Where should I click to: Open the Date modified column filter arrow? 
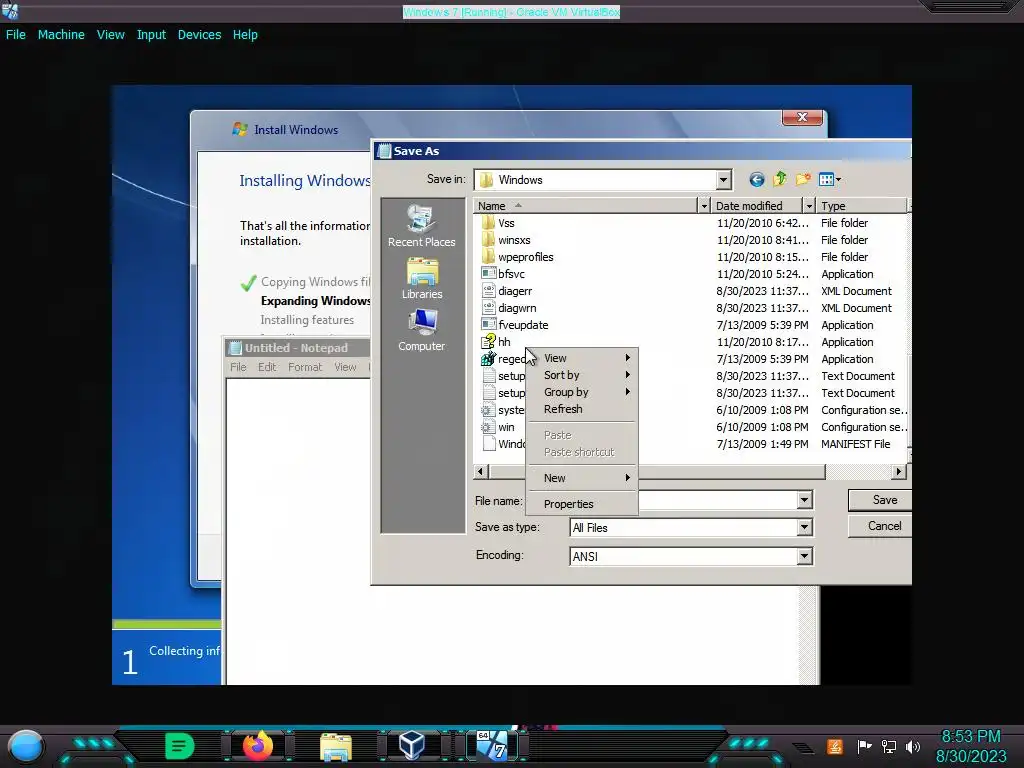pos(808,206)
